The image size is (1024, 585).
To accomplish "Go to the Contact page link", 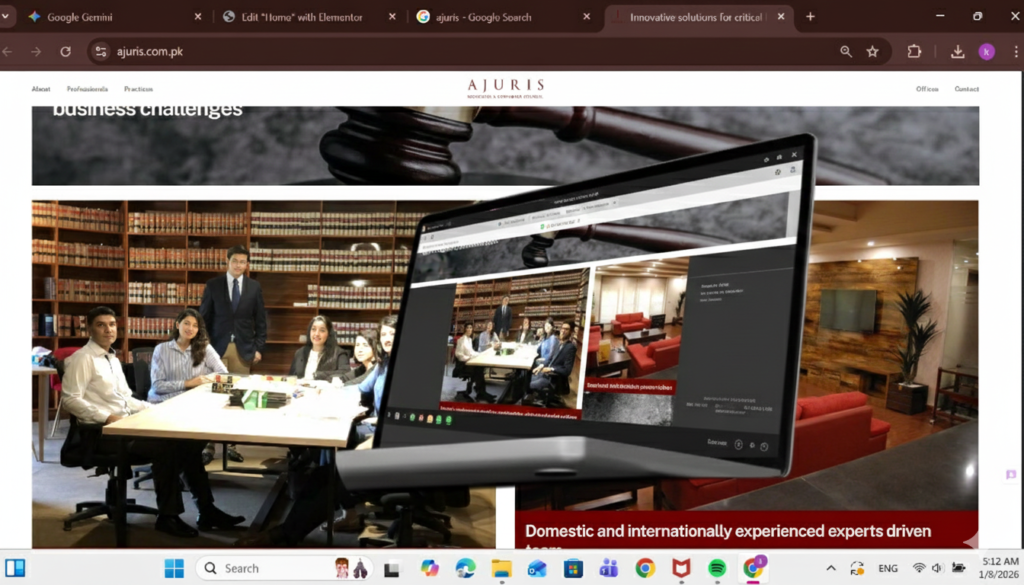I will (966, 89).
